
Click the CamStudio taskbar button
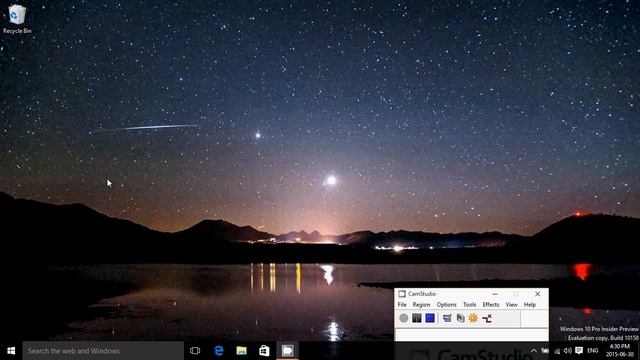[x=287, y=351]
